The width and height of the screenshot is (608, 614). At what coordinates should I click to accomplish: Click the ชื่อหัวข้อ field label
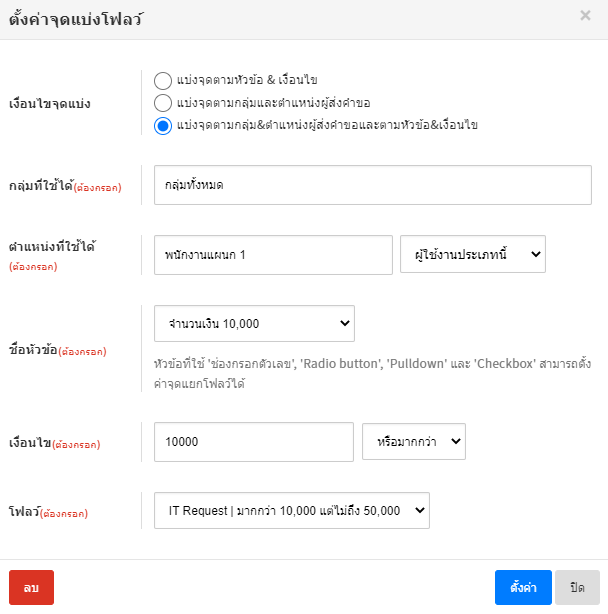(33, 351)
